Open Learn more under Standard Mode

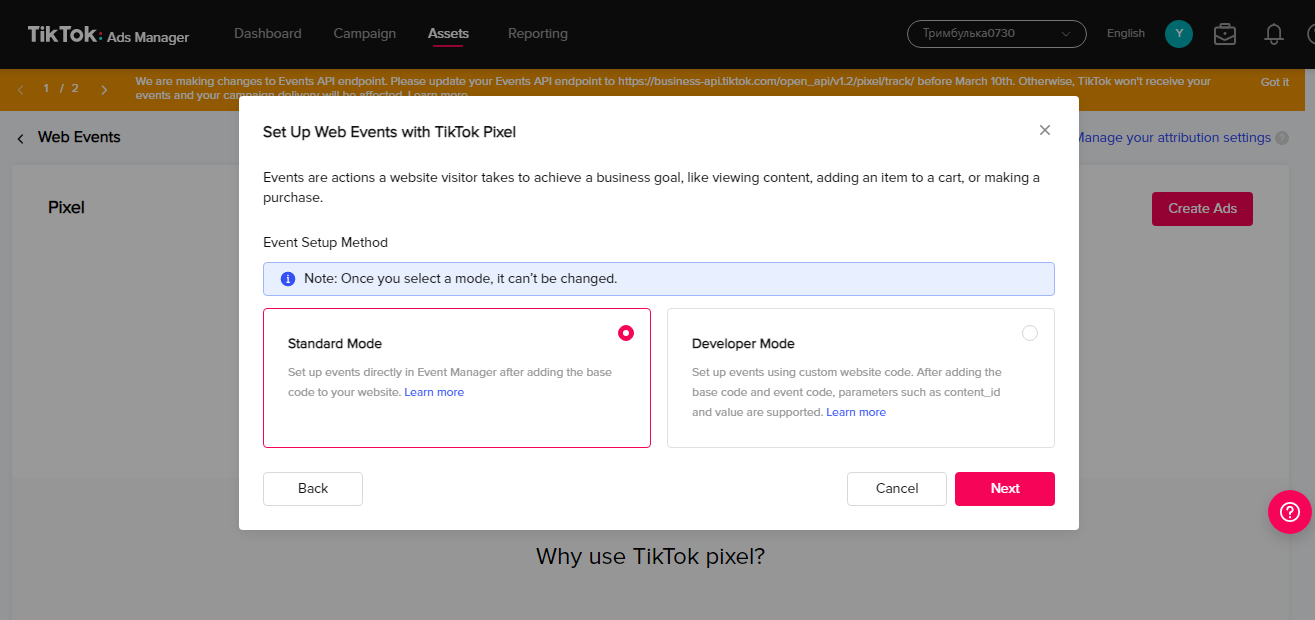pyautogui.click(x=434, y=392)
